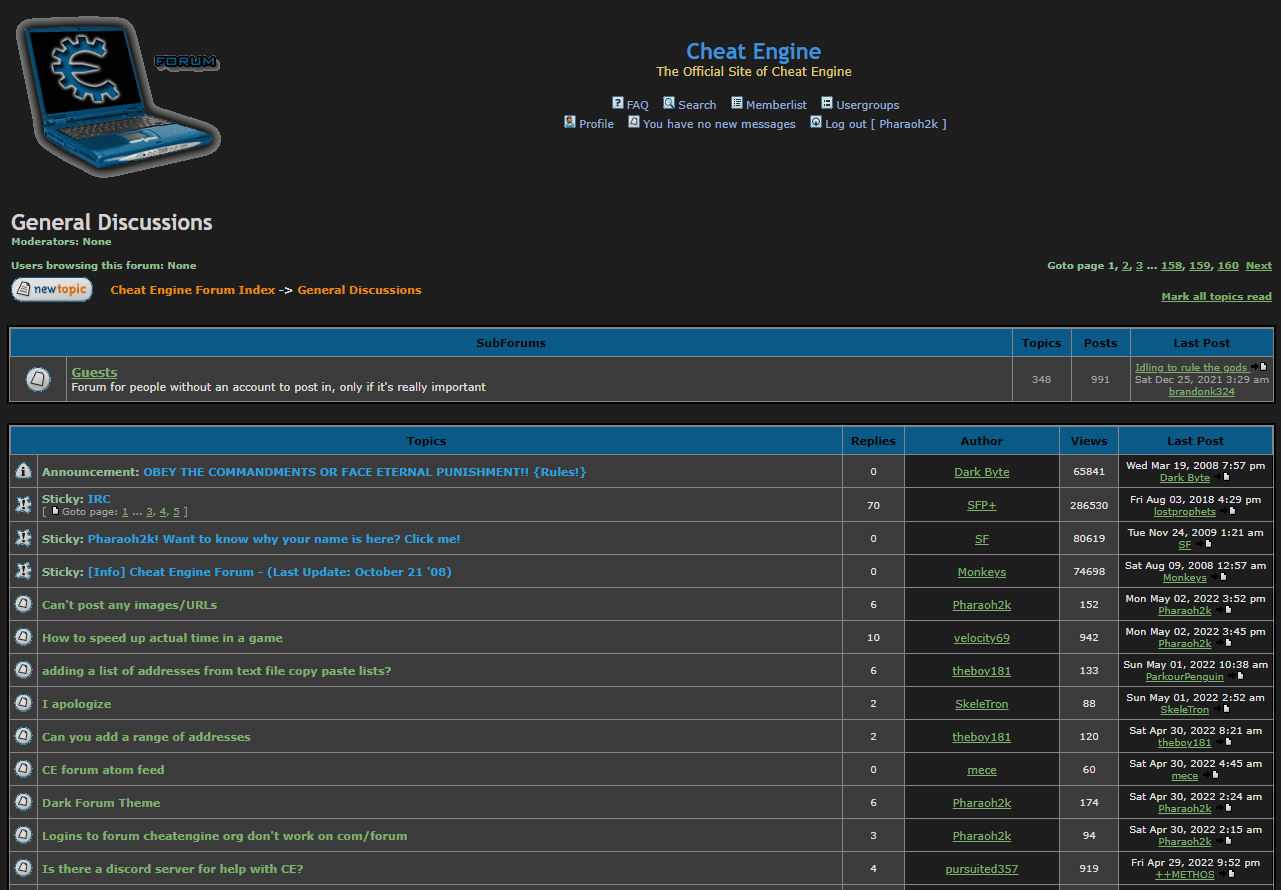This screenshot has width=1281, height=890.
Task: Click Next in page navigation
Action: (1258, 266)
